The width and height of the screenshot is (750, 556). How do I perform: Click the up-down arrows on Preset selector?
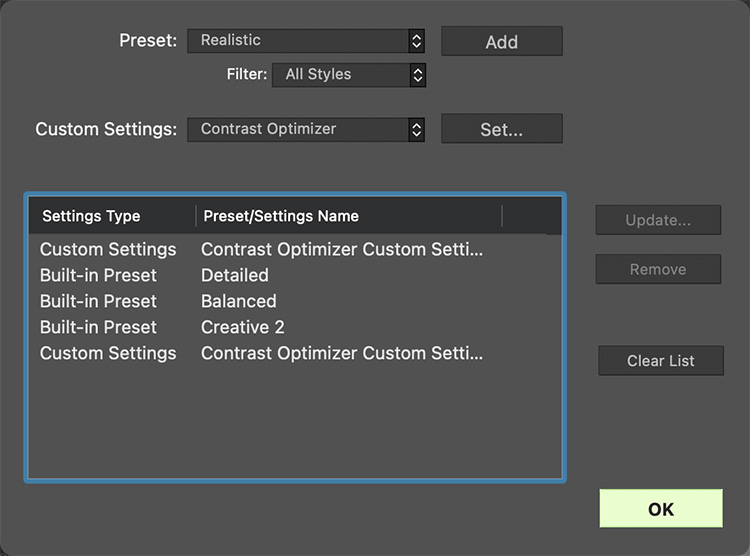tap(416, 41)
